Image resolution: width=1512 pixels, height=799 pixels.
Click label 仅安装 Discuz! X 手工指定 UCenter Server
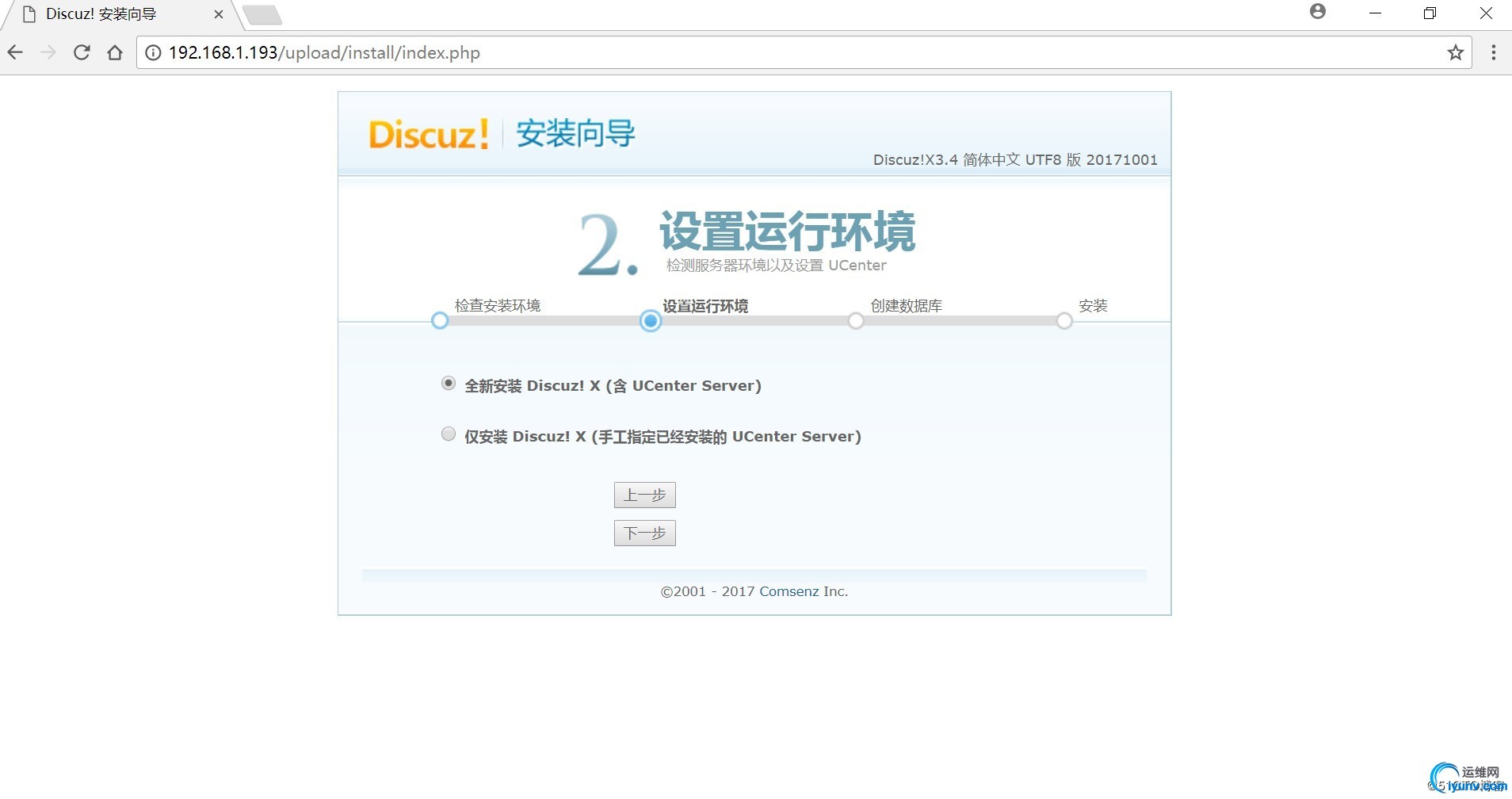(x=662, y=437)
